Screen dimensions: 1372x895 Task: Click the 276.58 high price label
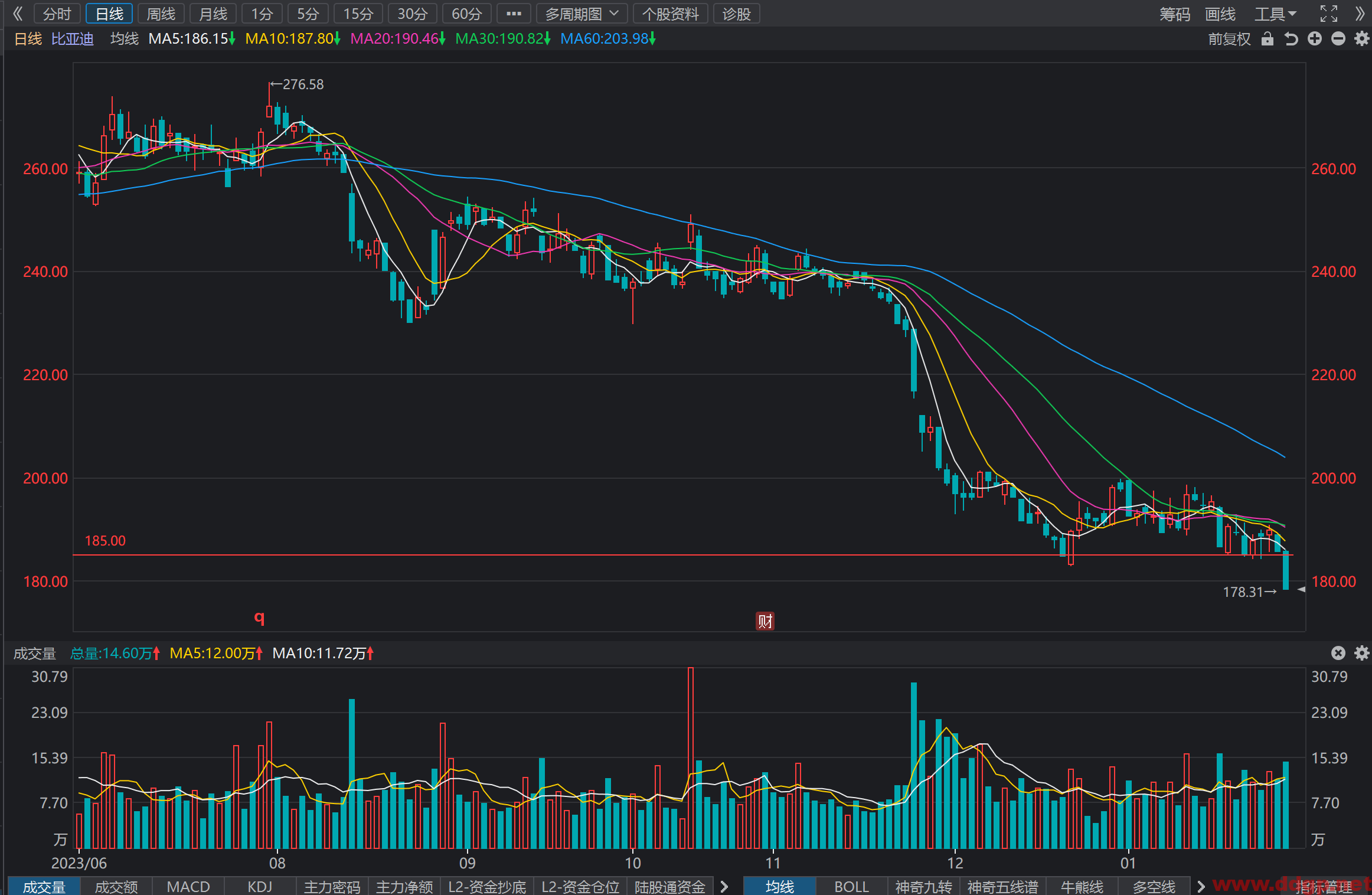(x=303, y=84)
